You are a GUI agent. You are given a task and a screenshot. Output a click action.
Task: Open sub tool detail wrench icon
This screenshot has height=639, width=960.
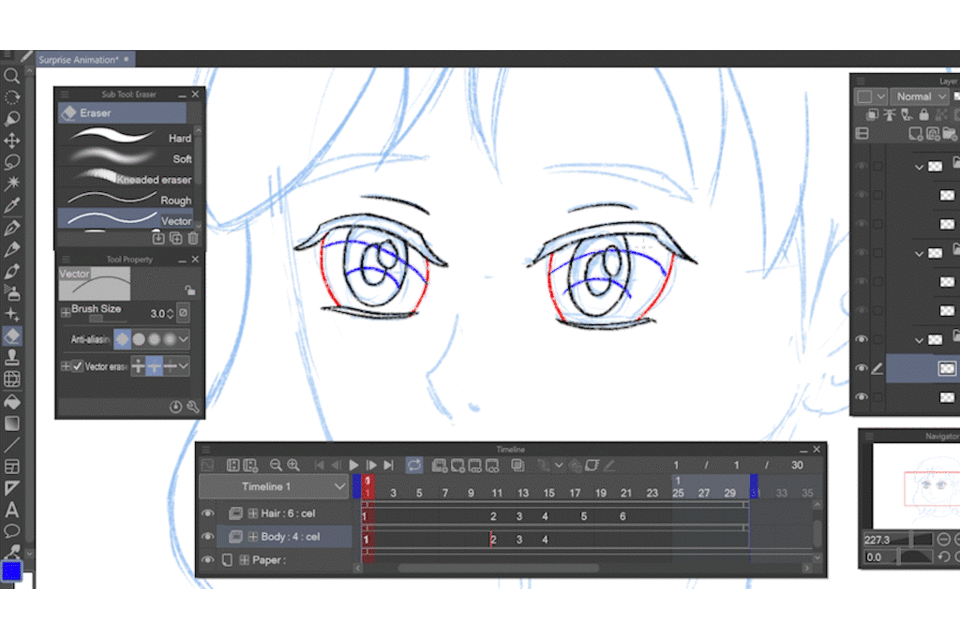[x=193, y=407]
